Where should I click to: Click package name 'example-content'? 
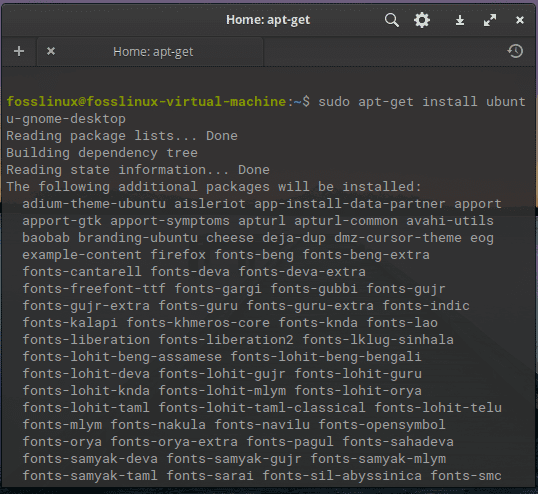click(x=82, y=255)
